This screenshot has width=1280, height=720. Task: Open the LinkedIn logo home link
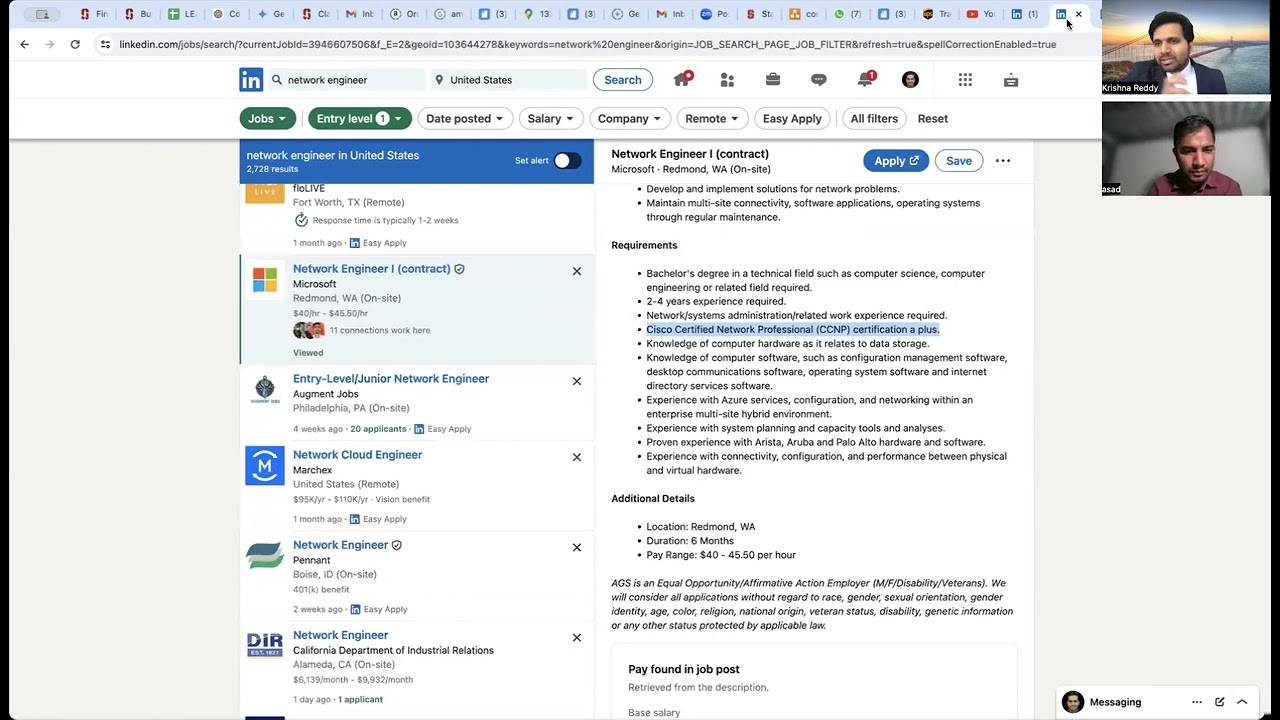click(251, 80)
